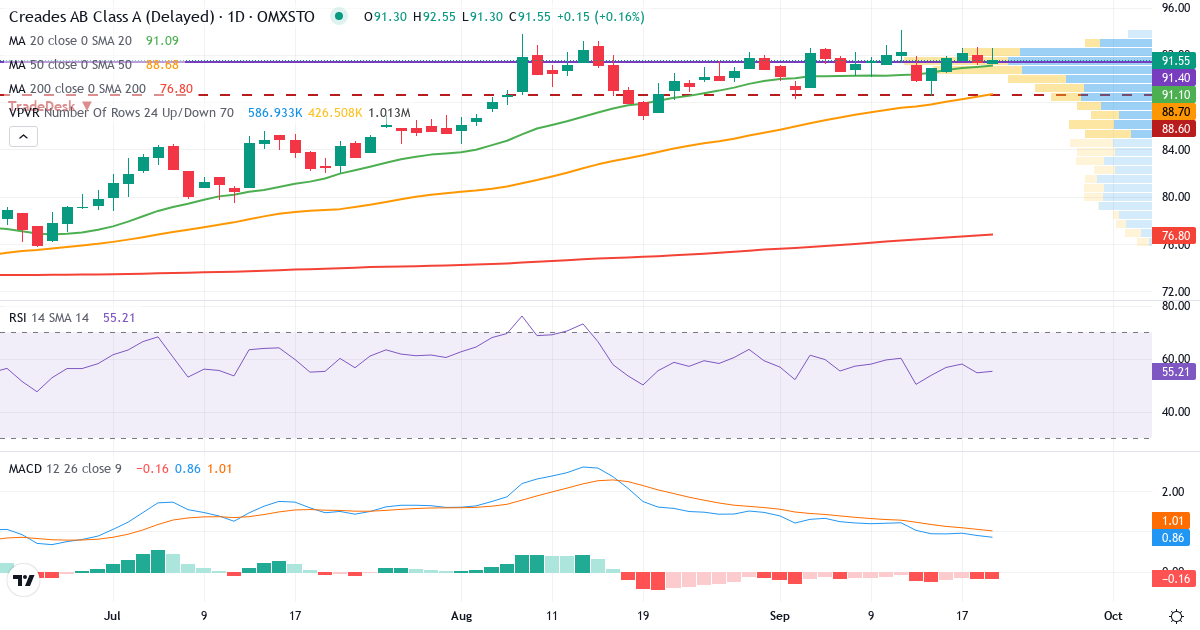Screen dimensions: 1200x630
Task: Click the purple 91.40 price label
Action: 1172,77
